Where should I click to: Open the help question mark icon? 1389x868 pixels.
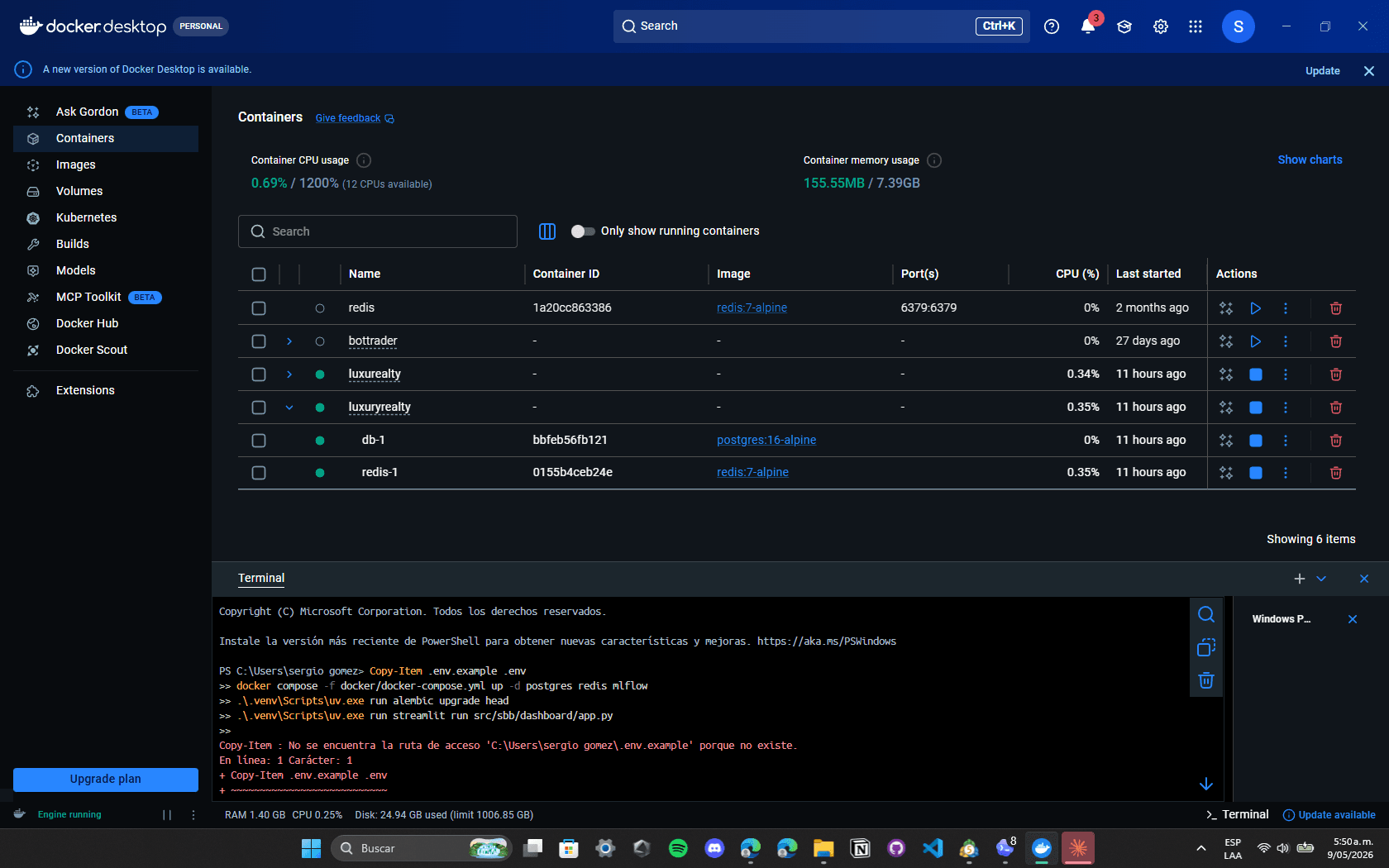point(1052,26)
